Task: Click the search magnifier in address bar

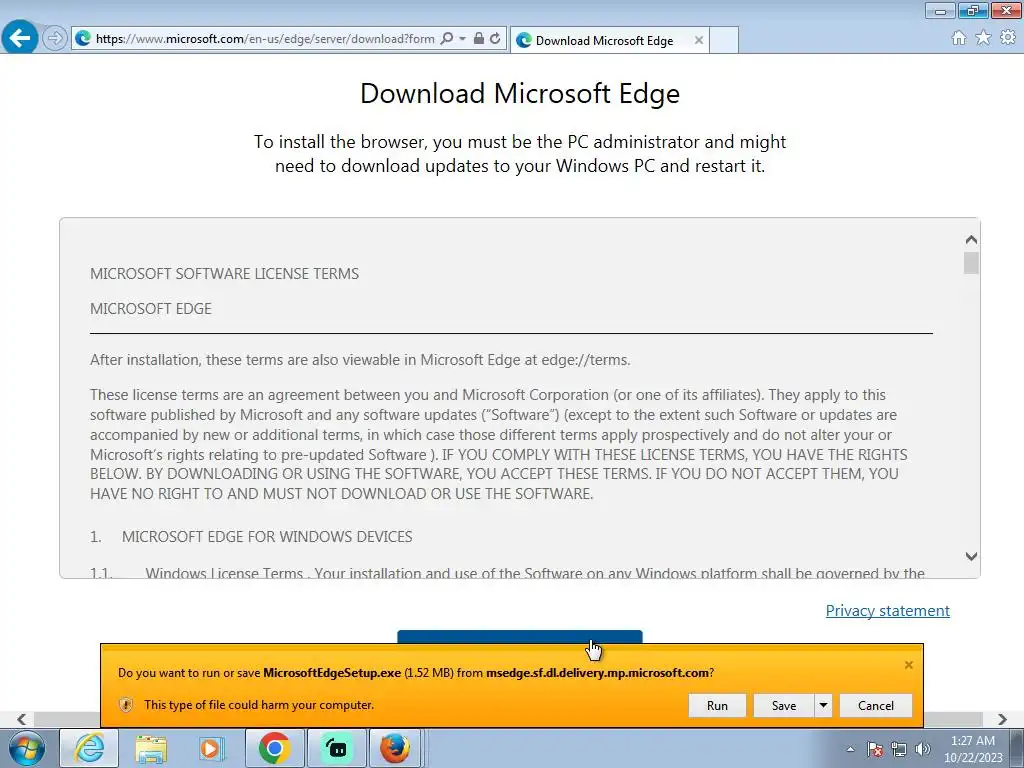Action: tap(447, 39)
